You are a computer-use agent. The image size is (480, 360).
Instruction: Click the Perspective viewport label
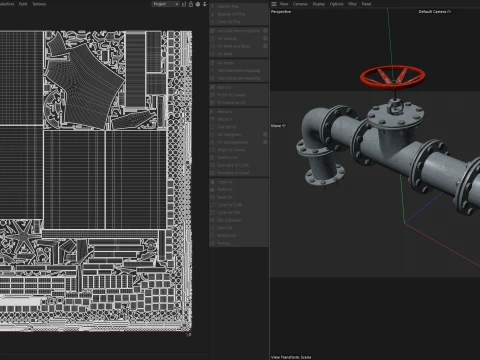pos(281,12)
